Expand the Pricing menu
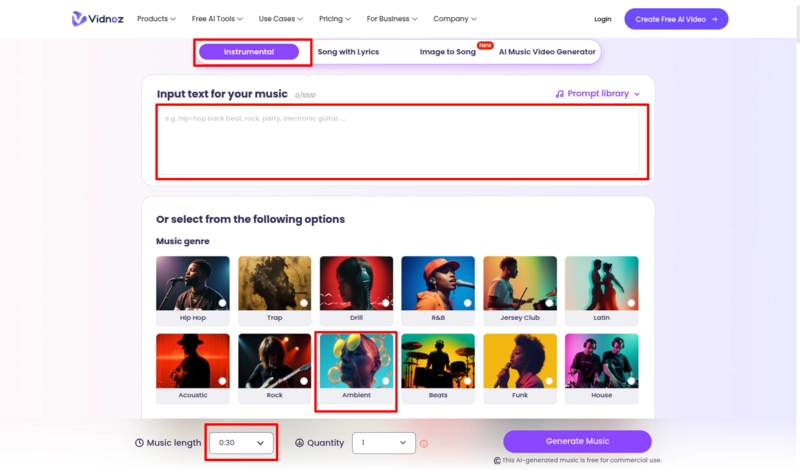The height and width of the screenshot is (470, 800). tap(335, 19)
